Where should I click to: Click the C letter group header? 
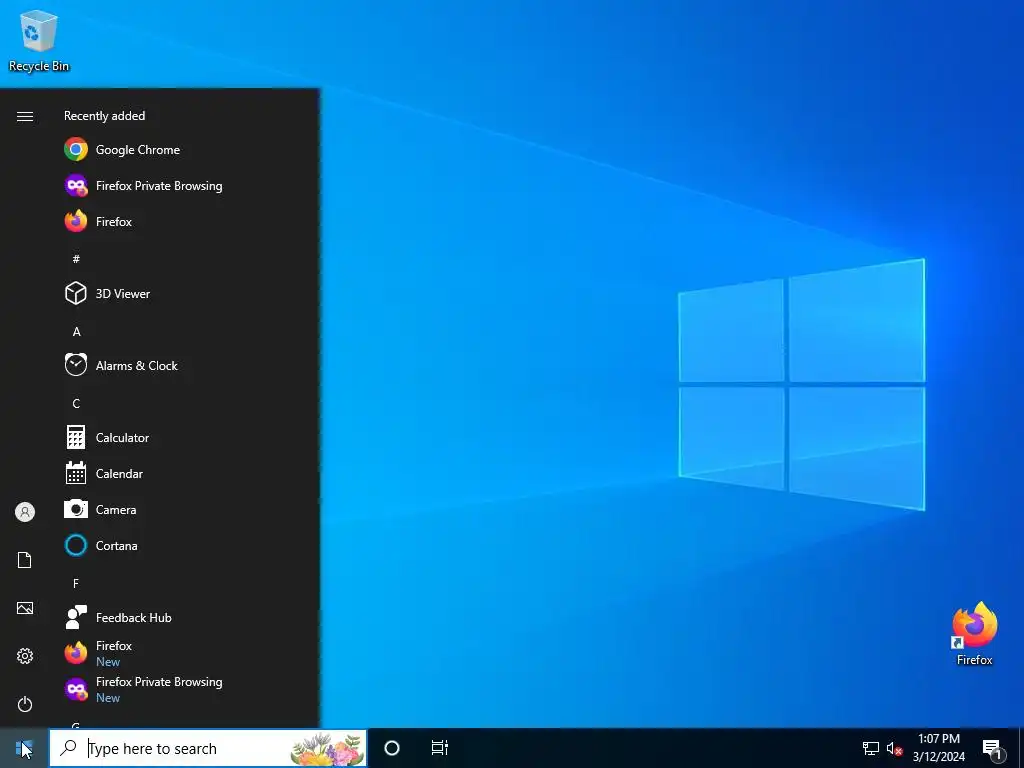tap(76, 404)
